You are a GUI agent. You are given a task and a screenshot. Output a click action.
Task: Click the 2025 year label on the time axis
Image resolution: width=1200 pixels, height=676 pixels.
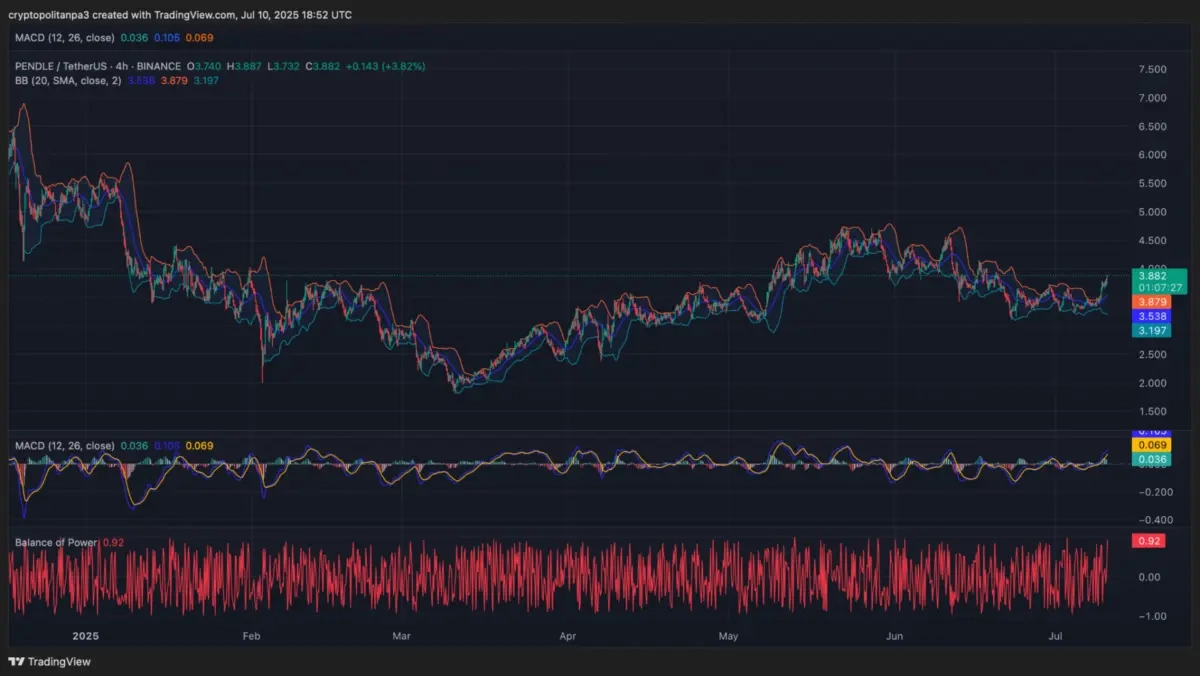coord(87,636)
